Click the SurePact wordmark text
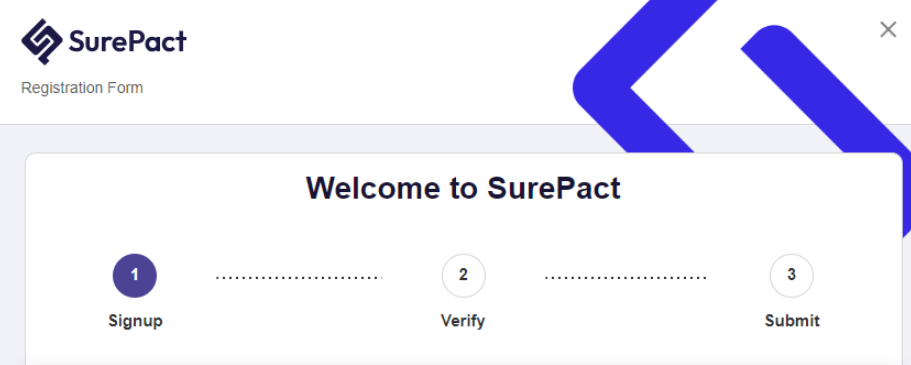This screenshot has height=365, width=911. (128, 42)
